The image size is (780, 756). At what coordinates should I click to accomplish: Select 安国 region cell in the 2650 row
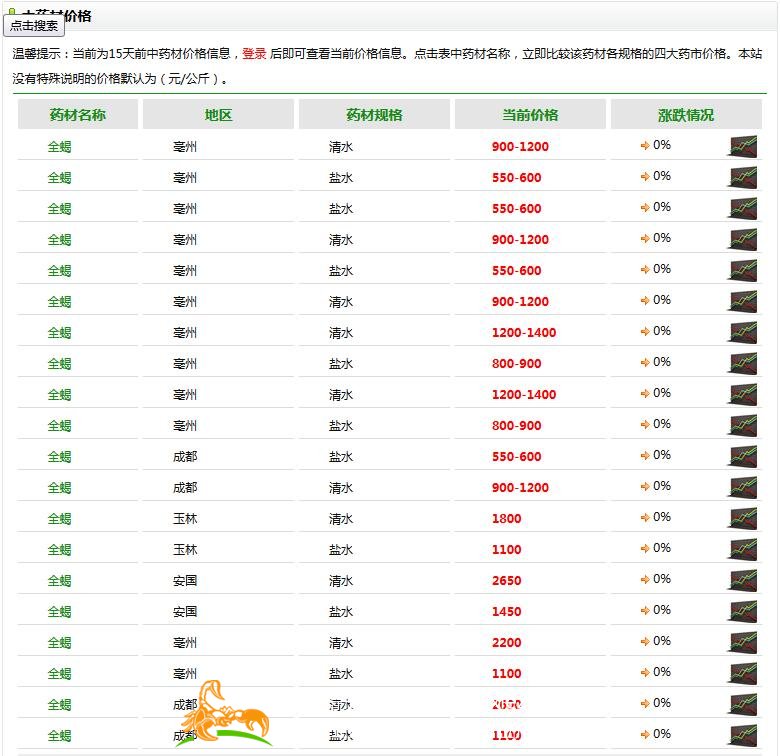point(185,580)
